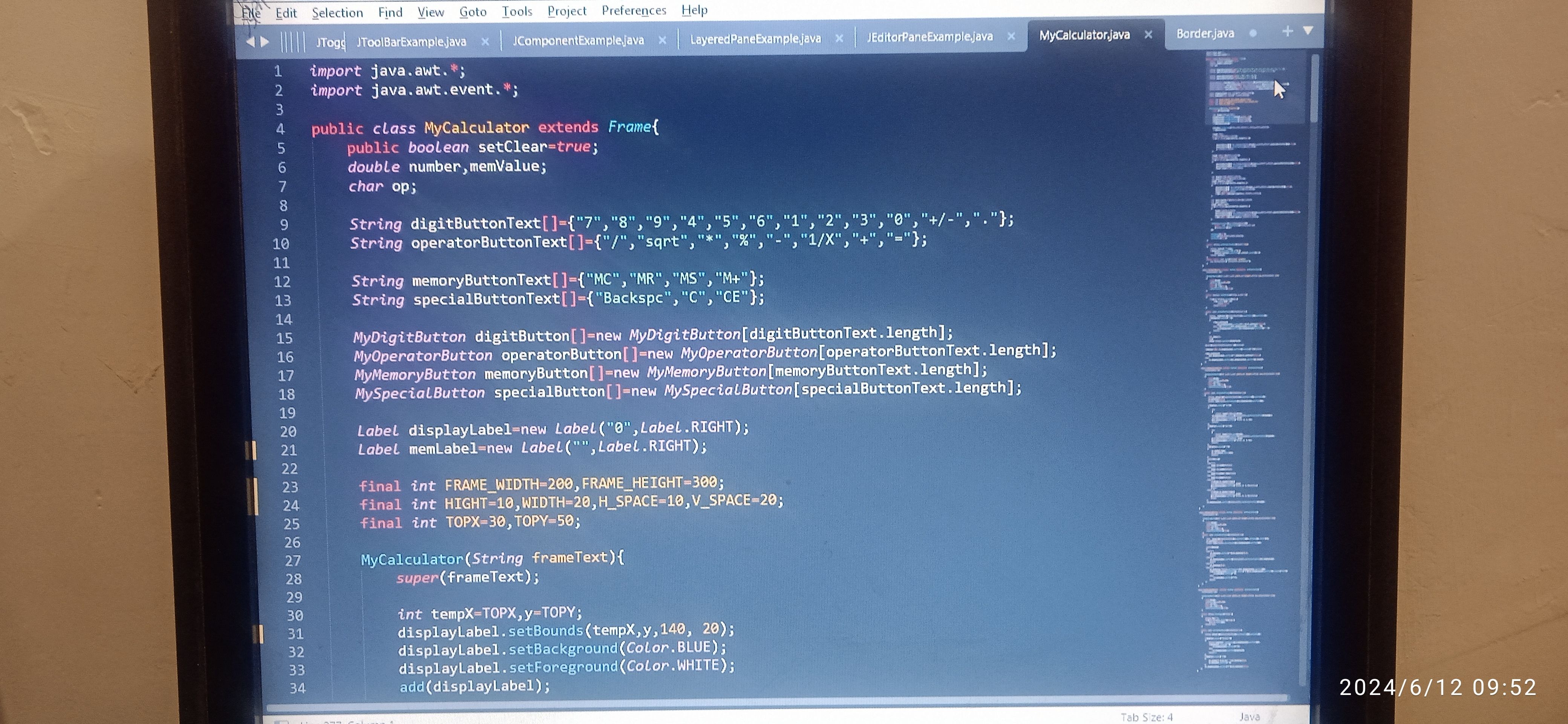Change Tab Size: 4 setting
Viewport: 1568px width, 724px height.
coord(1147,717)
